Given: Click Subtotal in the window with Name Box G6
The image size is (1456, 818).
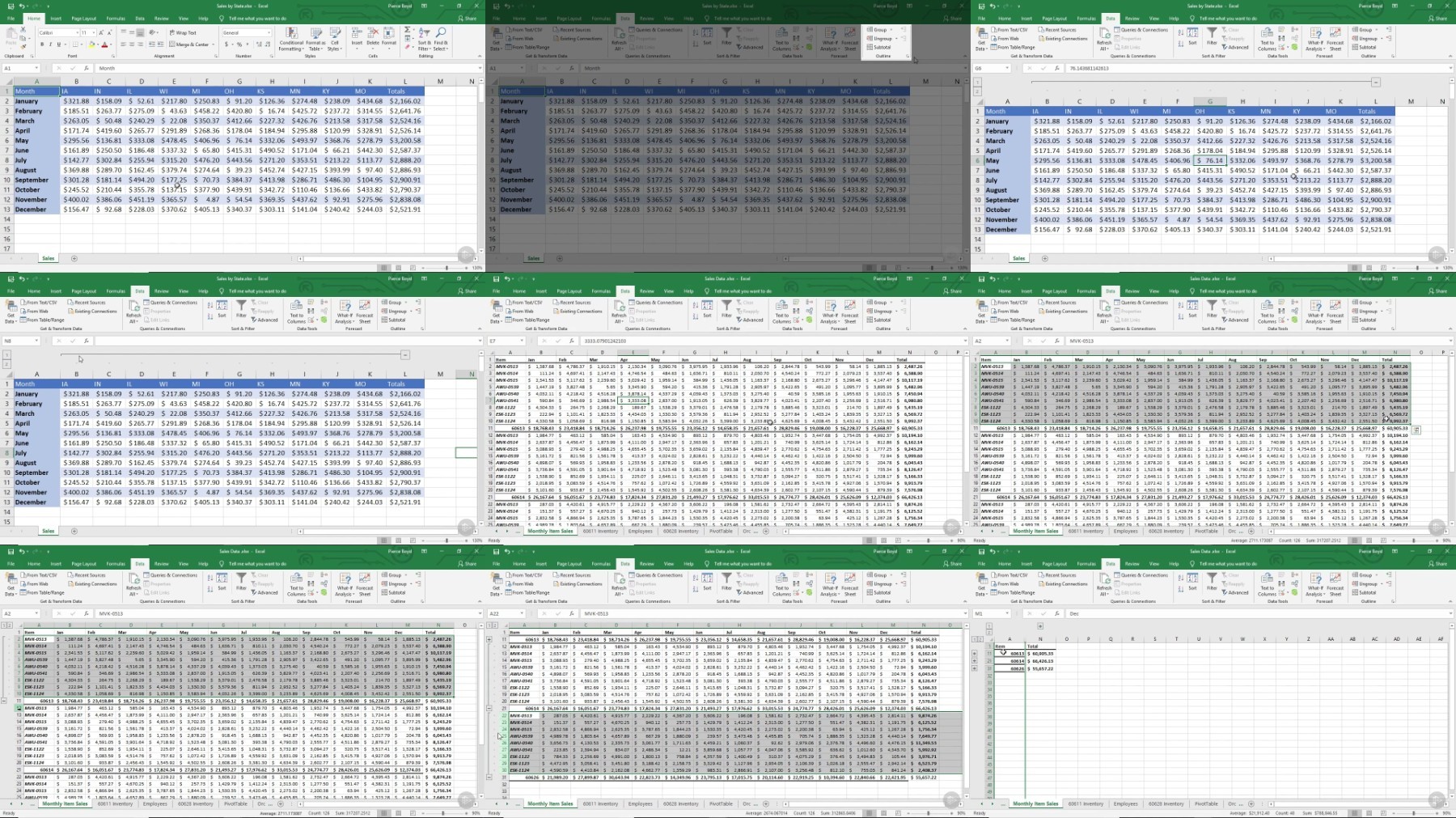Looking at the screenshot, I should (1363, 47).
